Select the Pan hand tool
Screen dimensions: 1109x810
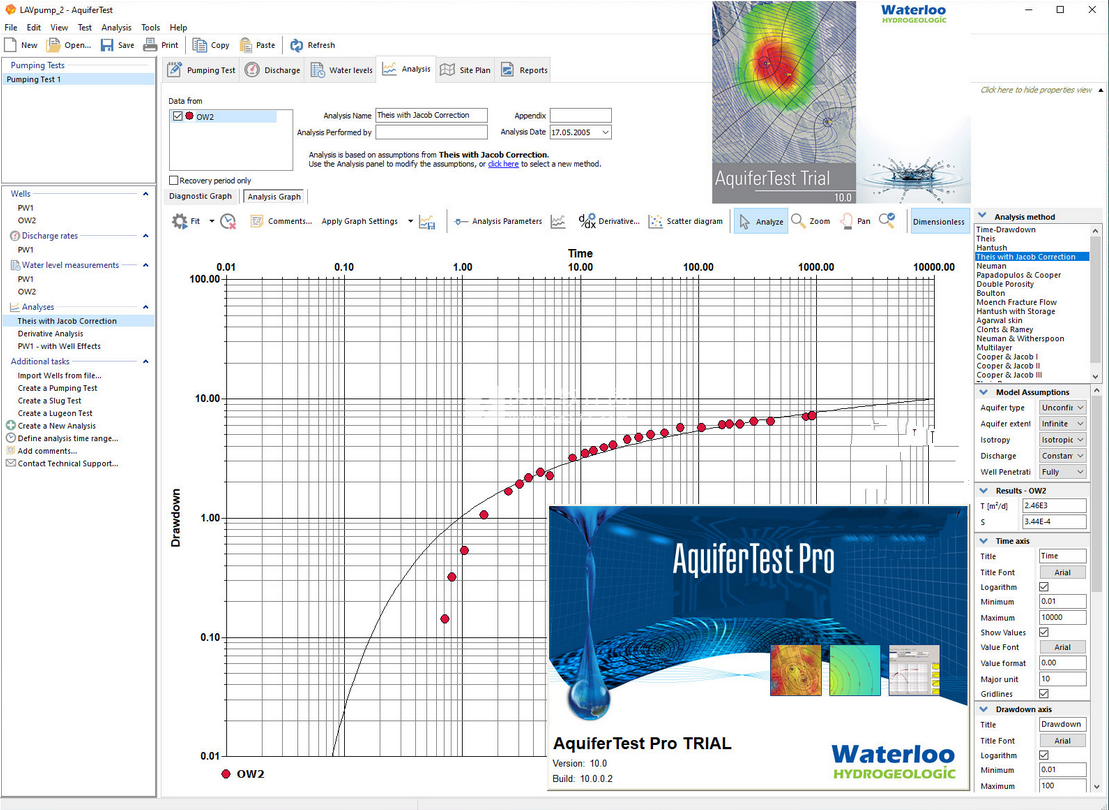[855, 221]
